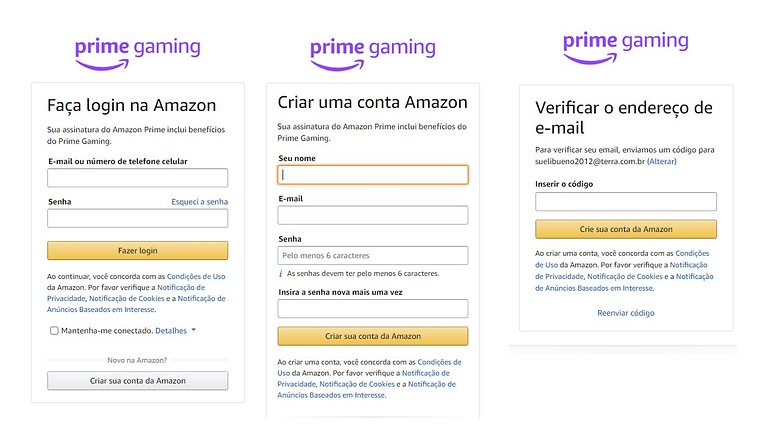Click the Prime Gaming logo above email verification
Image resolution: width=782 pixels, height=440 pixels.
pos(625,47)
